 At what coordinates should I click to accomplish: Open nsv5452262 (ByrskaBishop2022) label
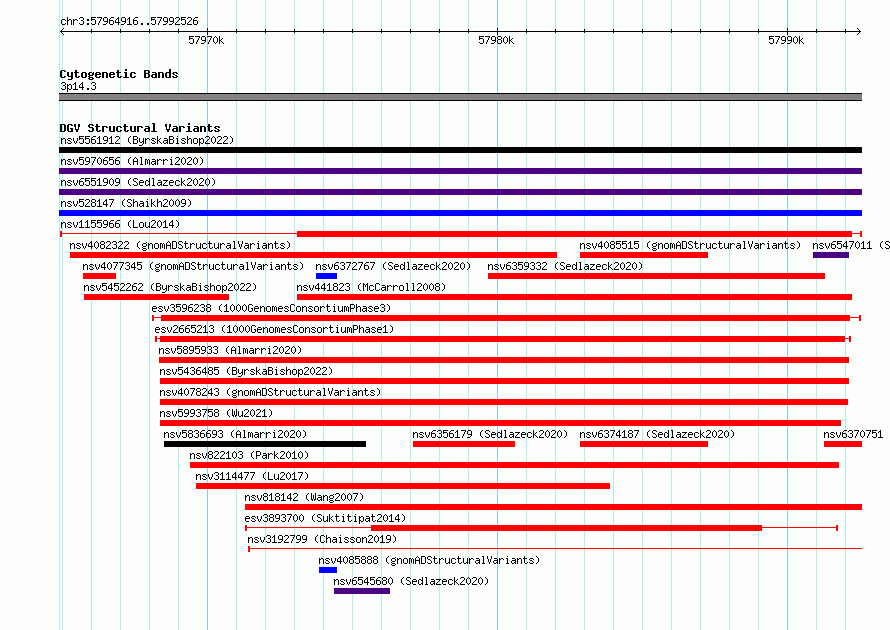(170, 287)
